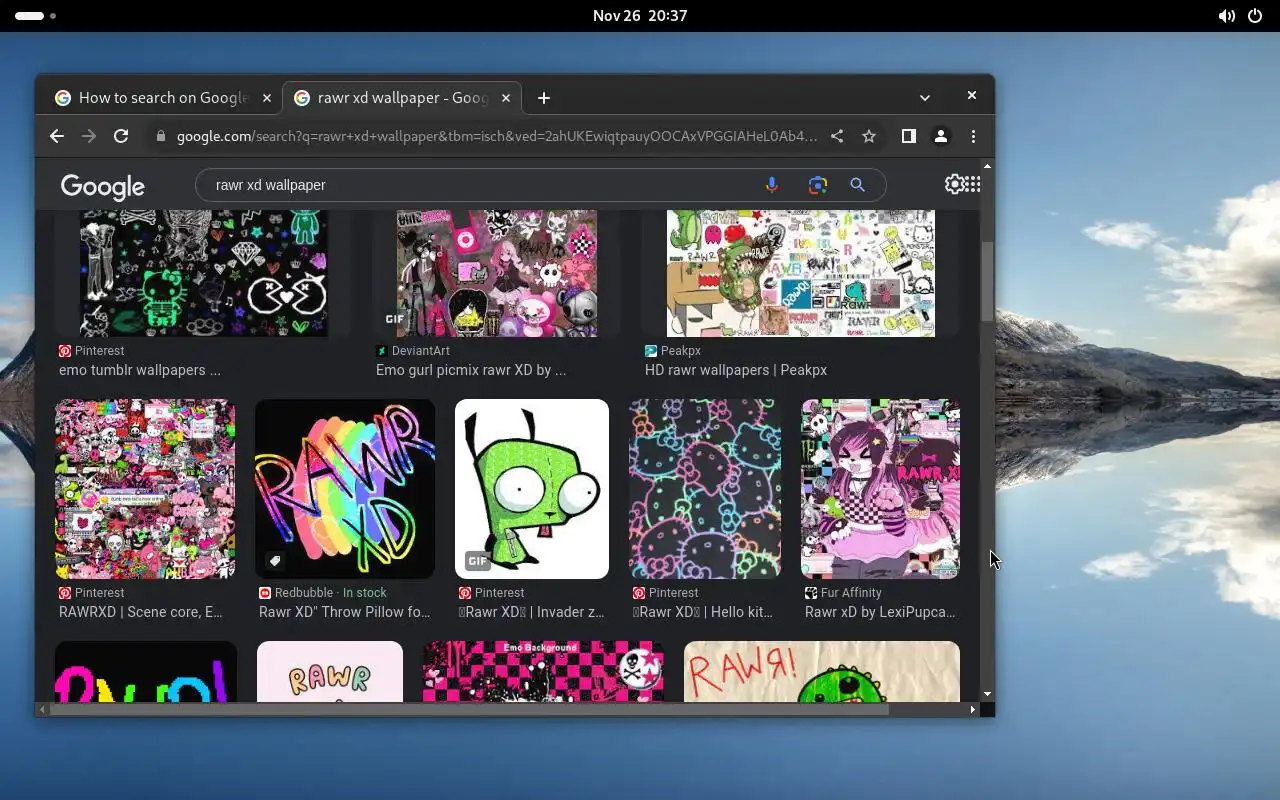The image size is (1280, 800).
Task: Open the power menu in top bar
Action: (x=1255, y=16)
